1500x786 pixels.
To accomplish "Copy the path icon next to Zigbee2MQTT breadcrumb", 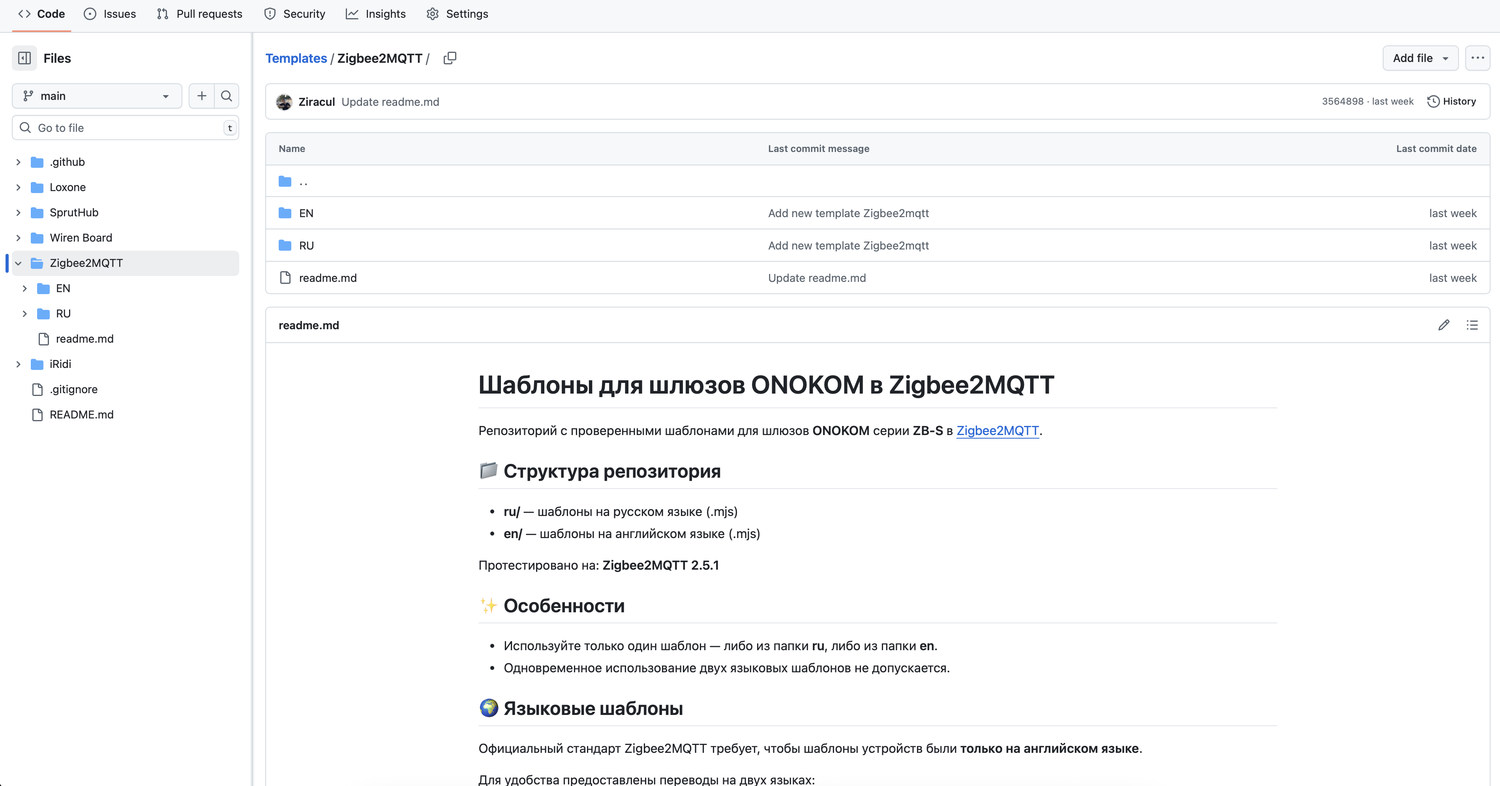I will click(450, 58).
